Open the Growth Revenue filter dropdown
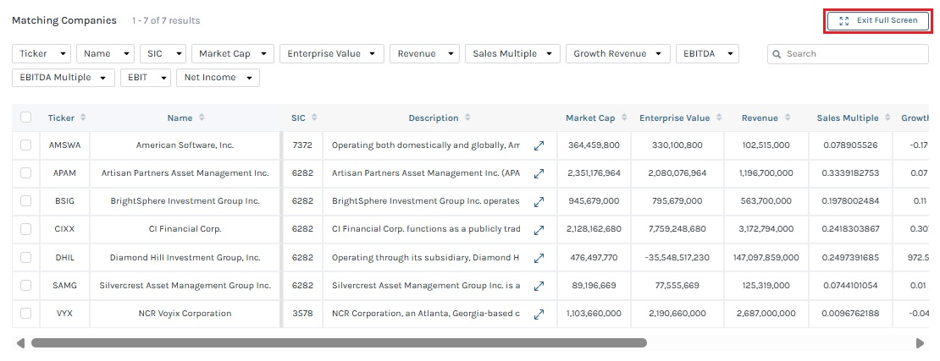This screenshot has width=940, height=361. 618,53
